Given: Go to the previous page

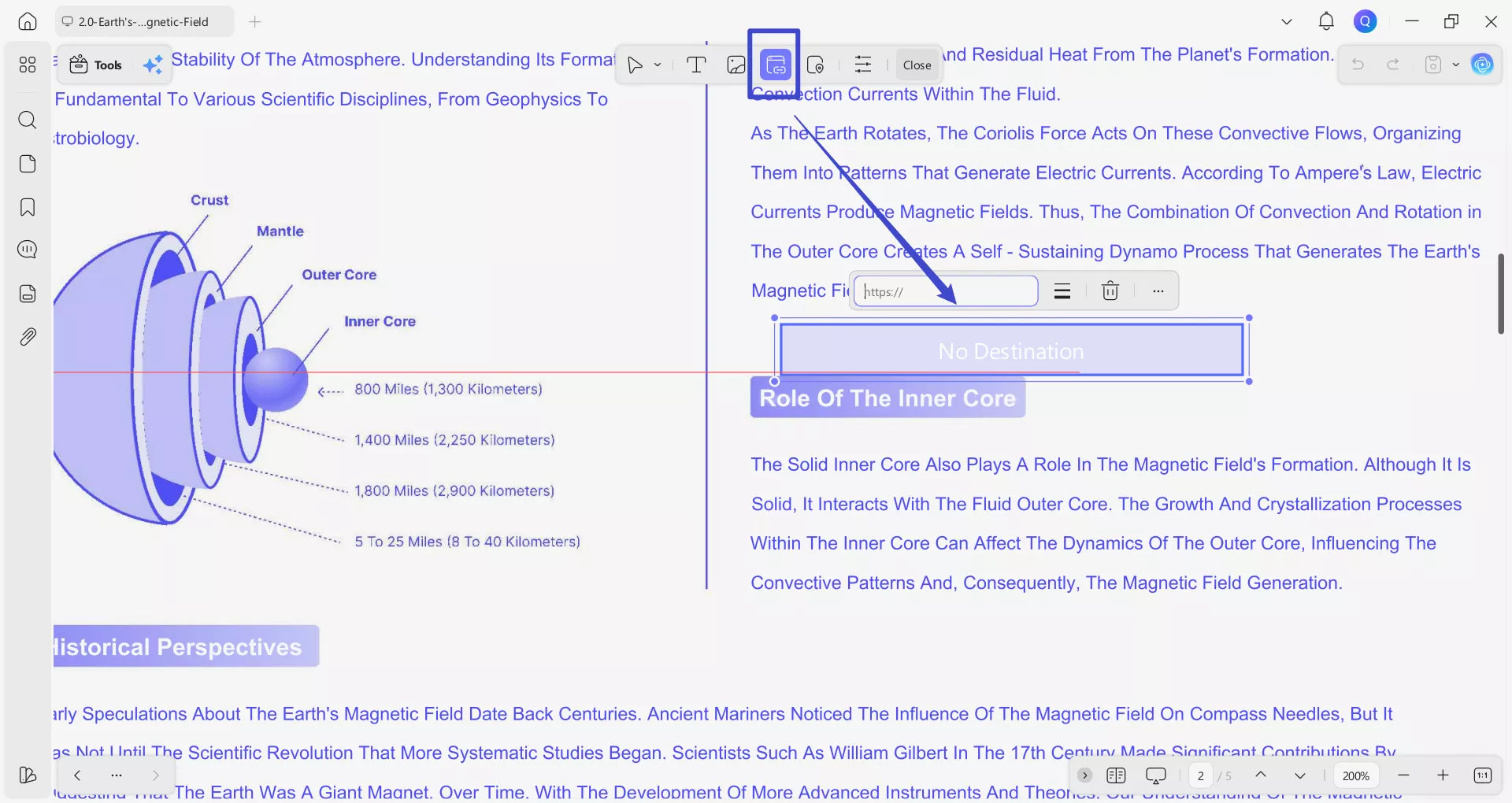Looking at the screenshot, I should (x=1261, y=775).
